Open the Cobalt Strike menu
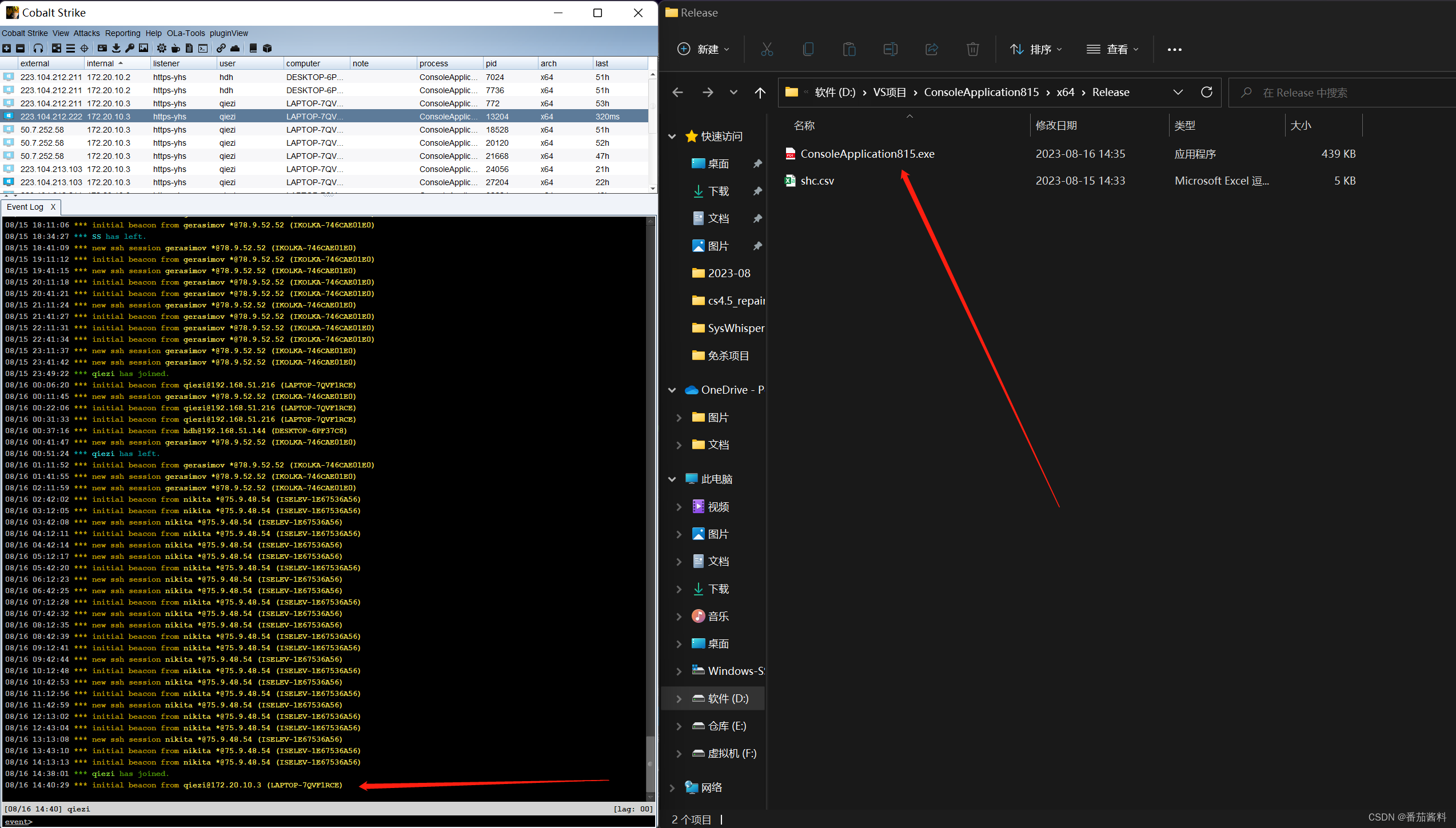This screenshot has height=828, width=1456. (25, 33)
